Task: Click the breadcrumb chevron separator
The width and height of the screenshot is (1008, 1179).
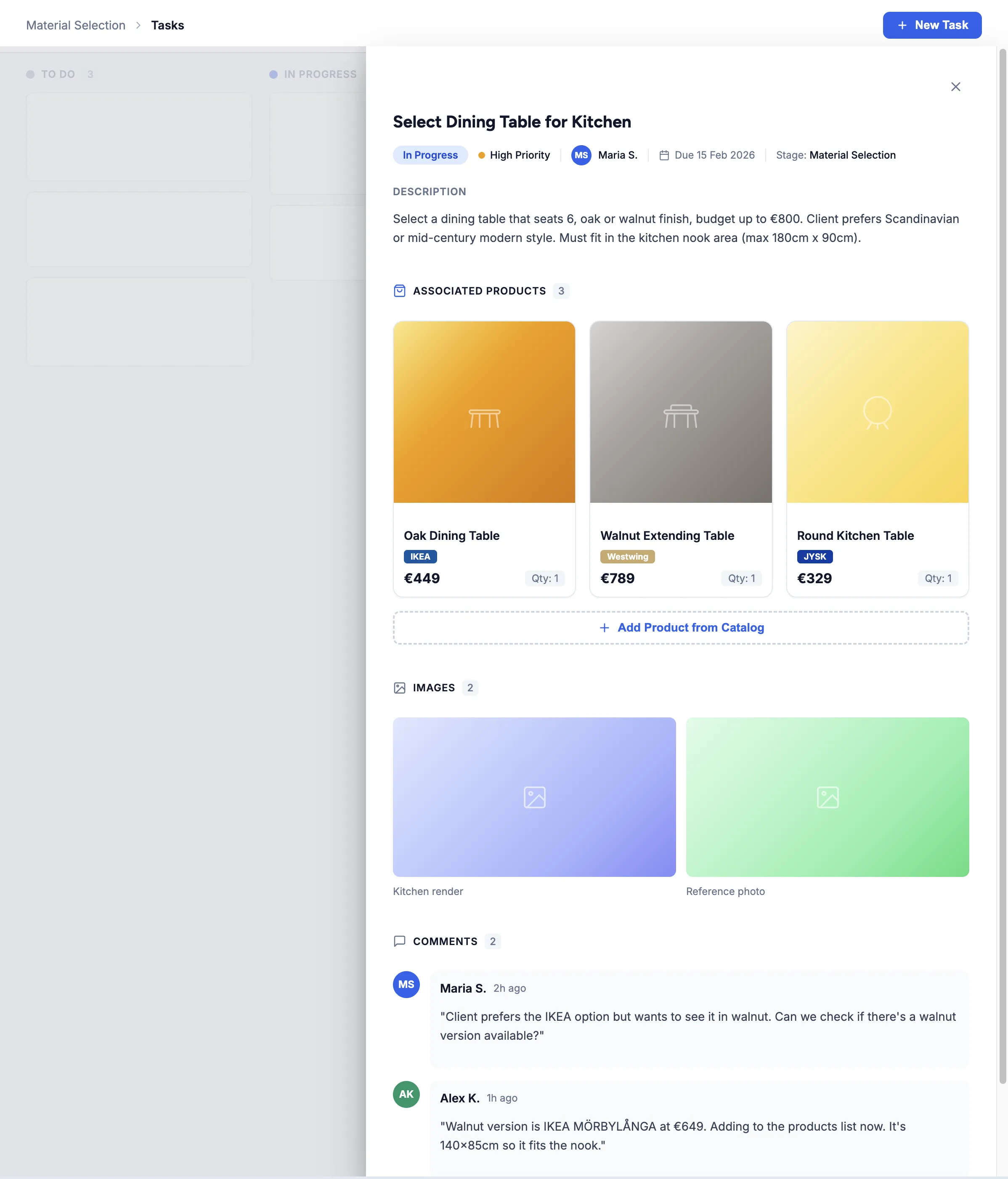Action: click(138, 26)
